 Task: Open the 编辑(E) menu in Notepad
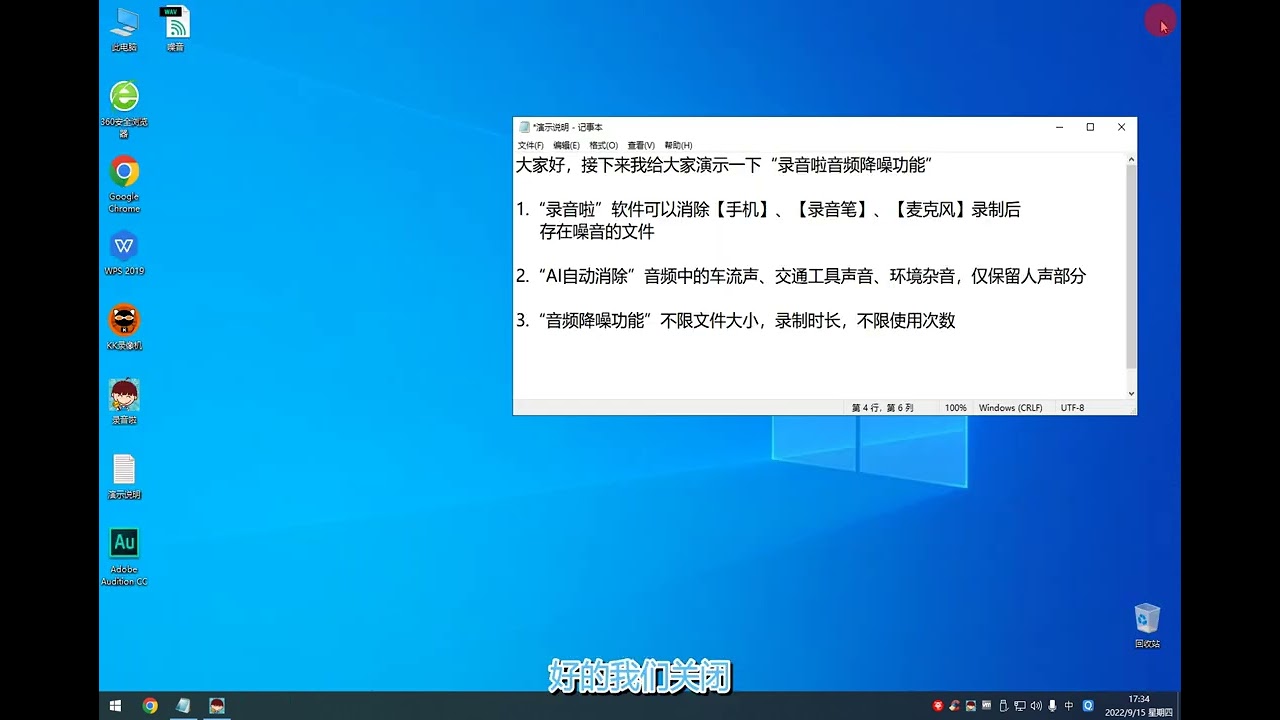pos(566,145)
